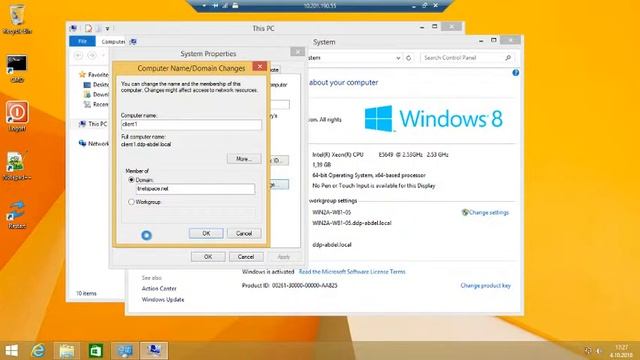The height and width of the screenshot is (360, 640).
Task: Select the Domain radio button
Action: tap(131, 180)
